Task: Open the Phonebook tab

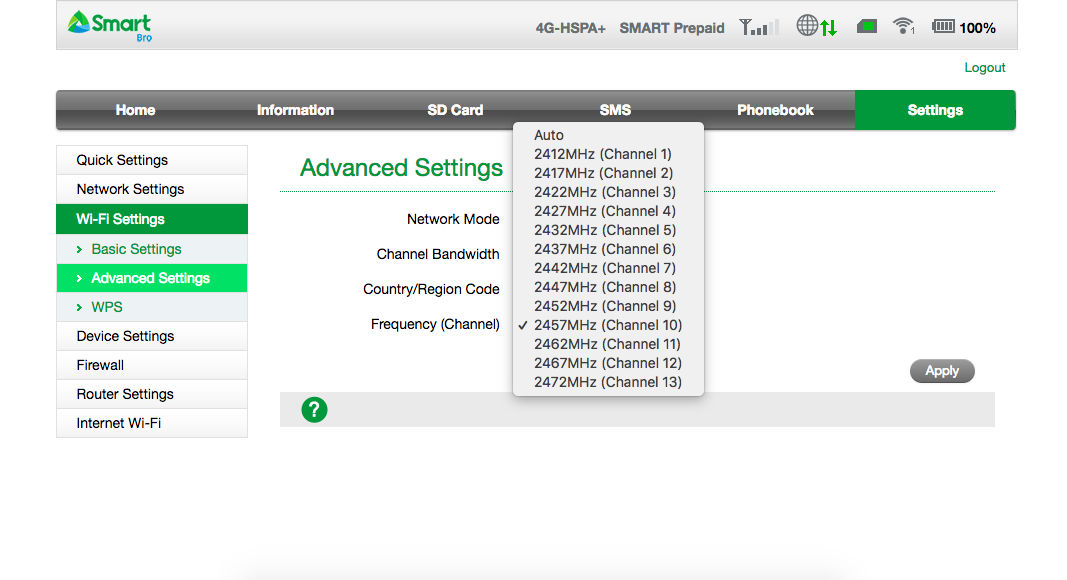Action: point(775,110)
